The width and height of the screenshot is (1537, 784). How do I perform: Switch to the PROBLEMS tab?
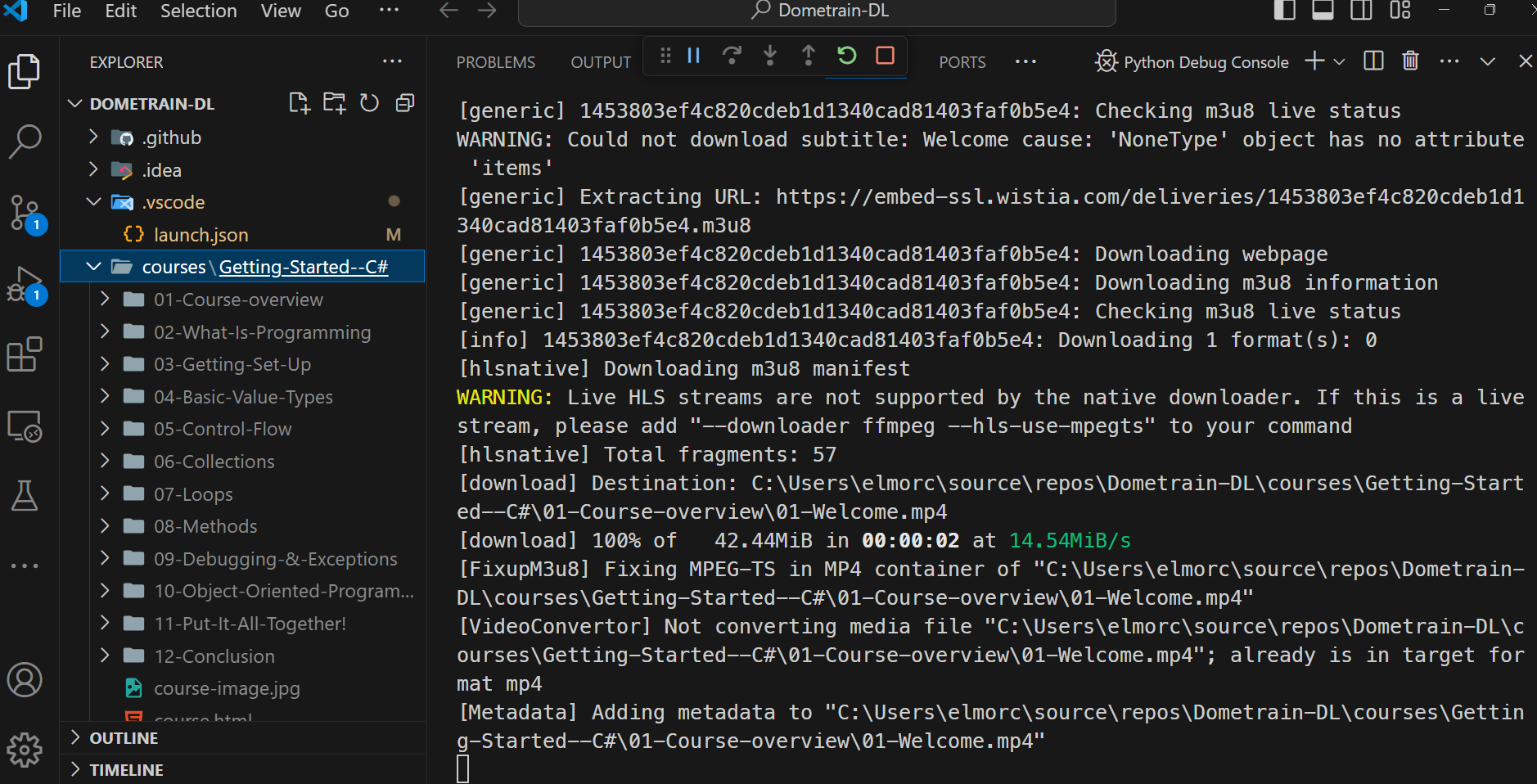point(495,62)
